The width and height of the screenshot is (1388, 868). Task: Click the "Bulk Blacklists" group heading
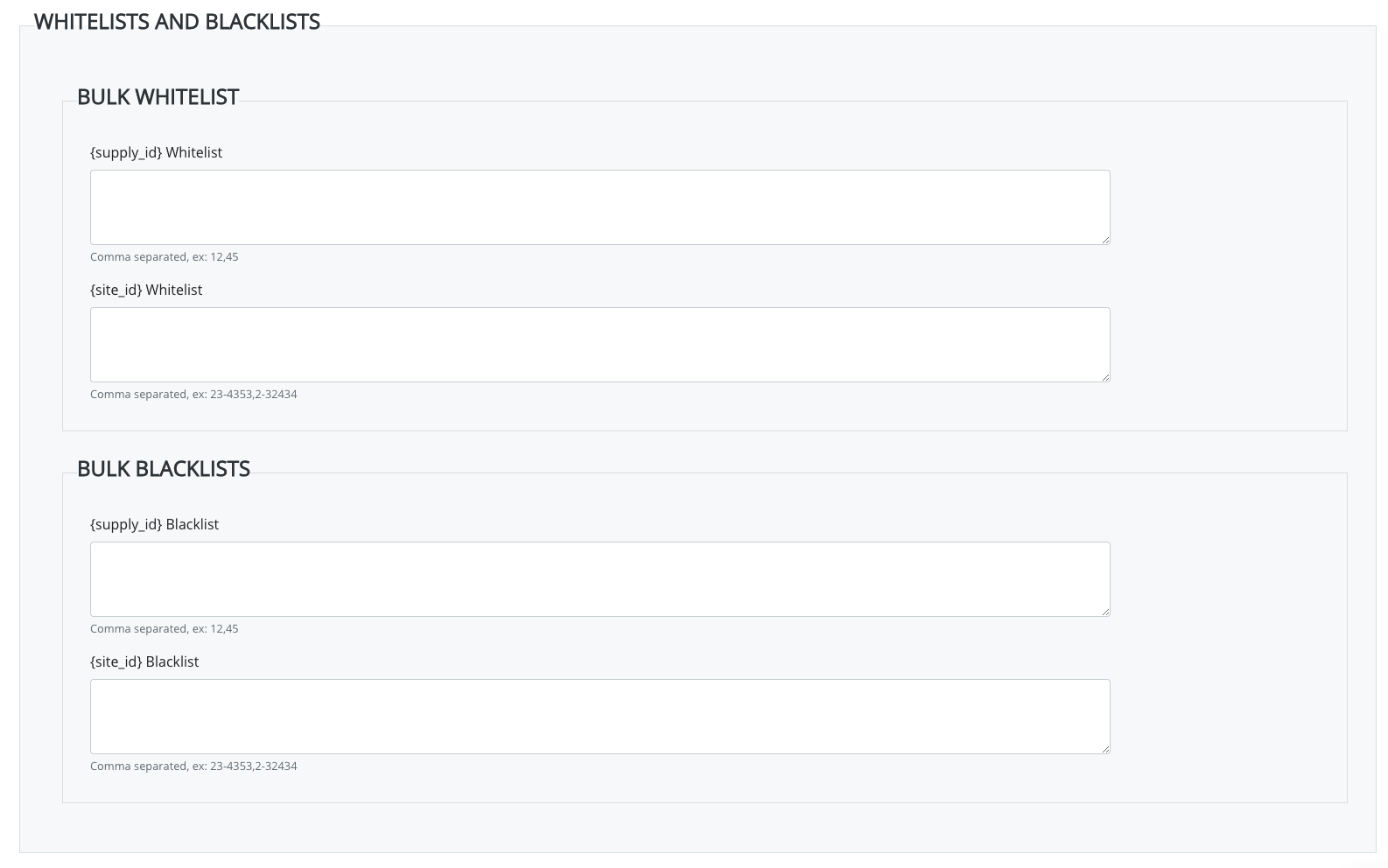pyautogui.click(x=164, y=469)
